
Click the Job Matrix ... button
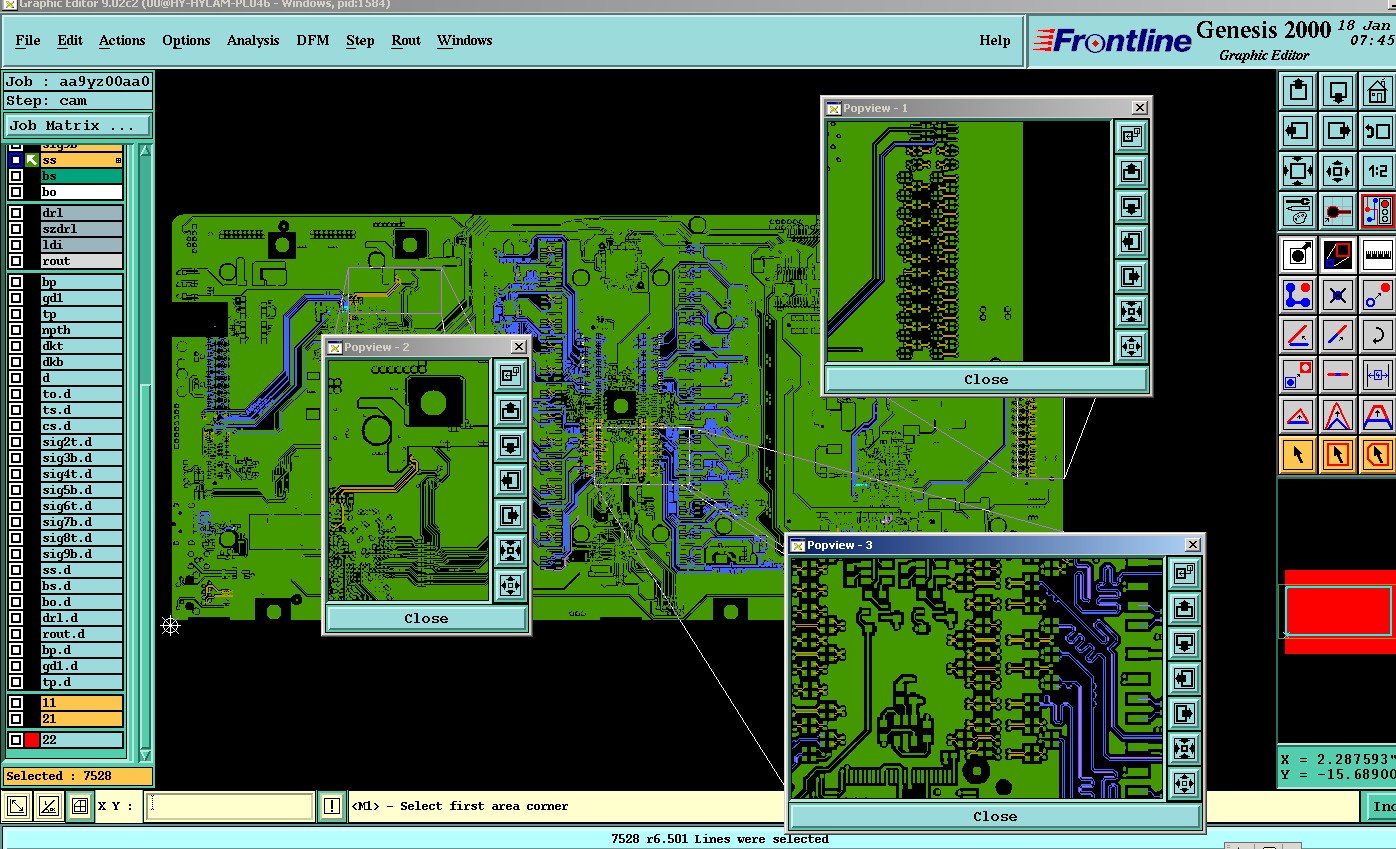point(78,125)
